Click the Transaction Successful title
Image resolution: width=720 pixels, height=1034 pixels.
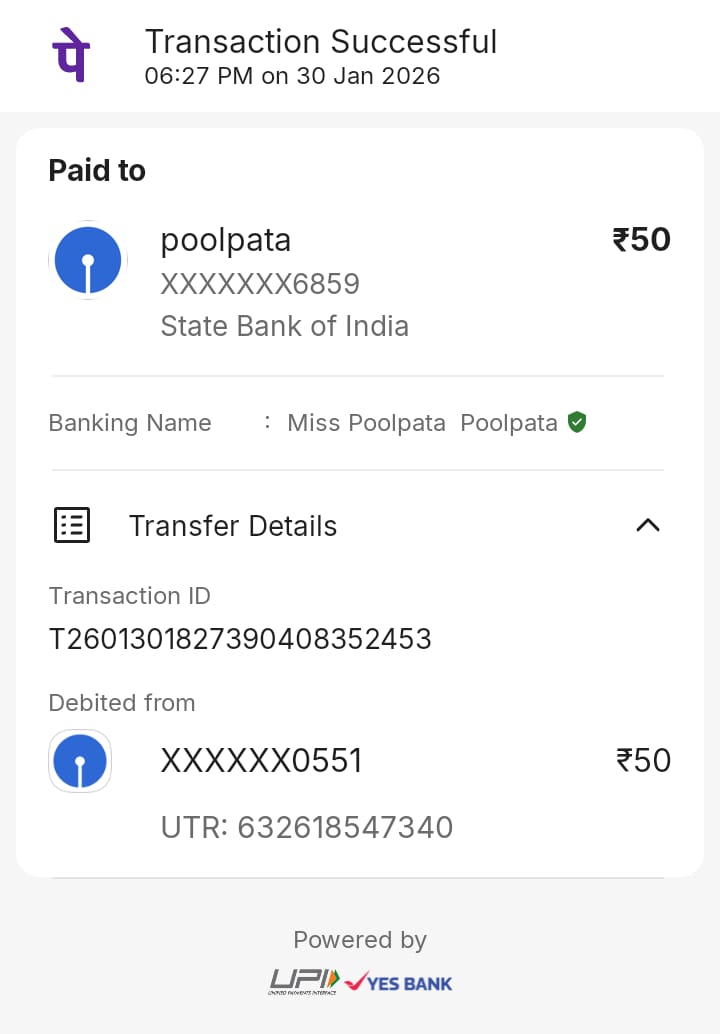(x=321, y=42)
